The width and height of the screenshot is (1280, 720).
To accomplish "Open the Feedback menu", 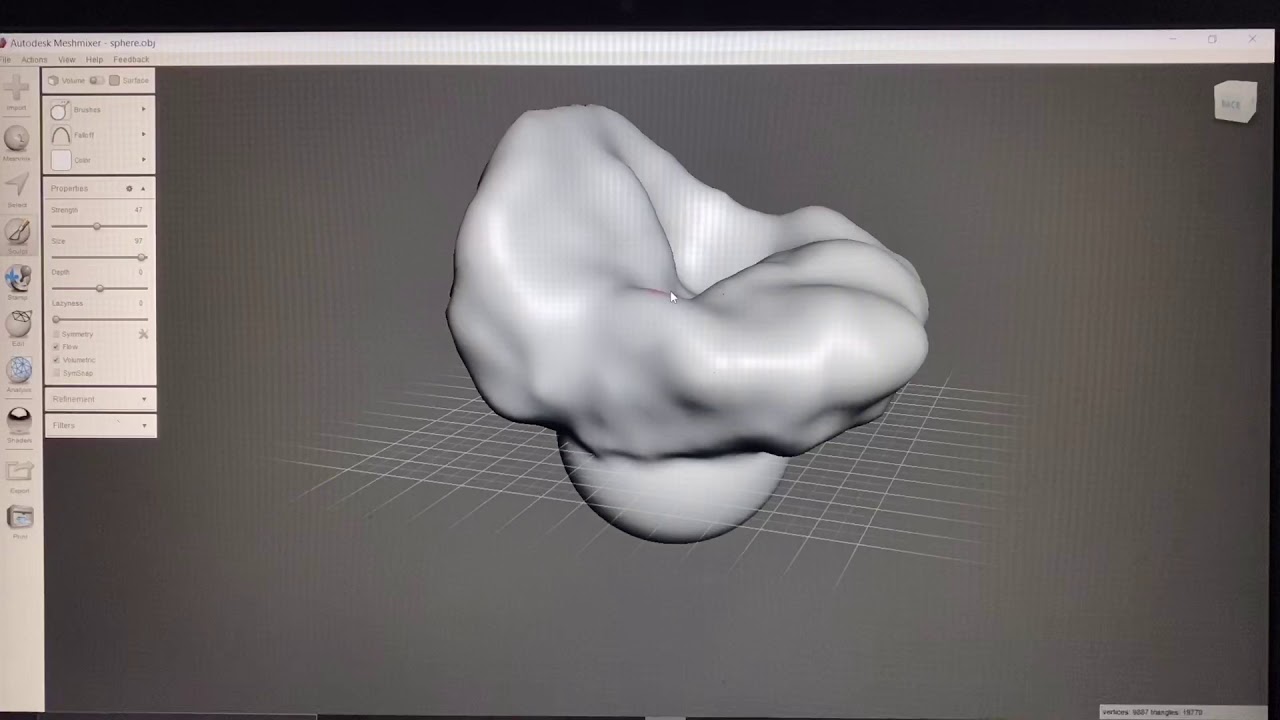I will point(131,60).
